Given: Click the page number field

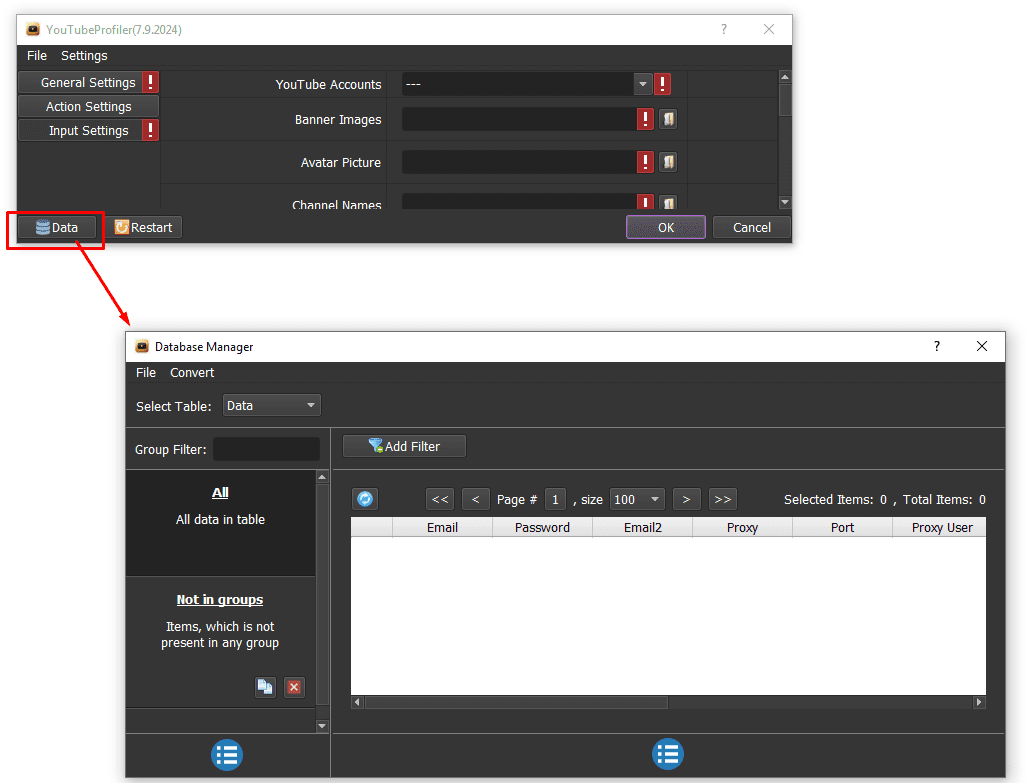Looking at the screenshot, I should coord(555,499).
